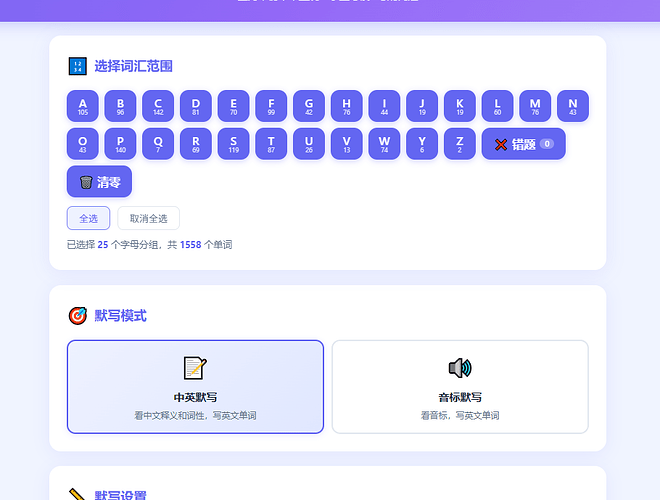Toggle the letter C group with 142 words
Viewport: 660px width, 500px height.
click(x=158, y=106)
